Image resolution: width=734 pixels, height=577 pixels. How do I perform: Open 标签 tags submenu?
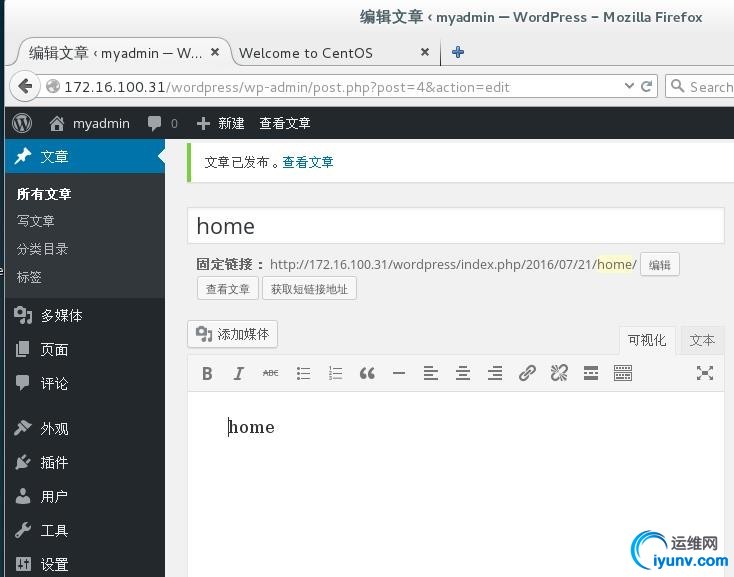29,277
